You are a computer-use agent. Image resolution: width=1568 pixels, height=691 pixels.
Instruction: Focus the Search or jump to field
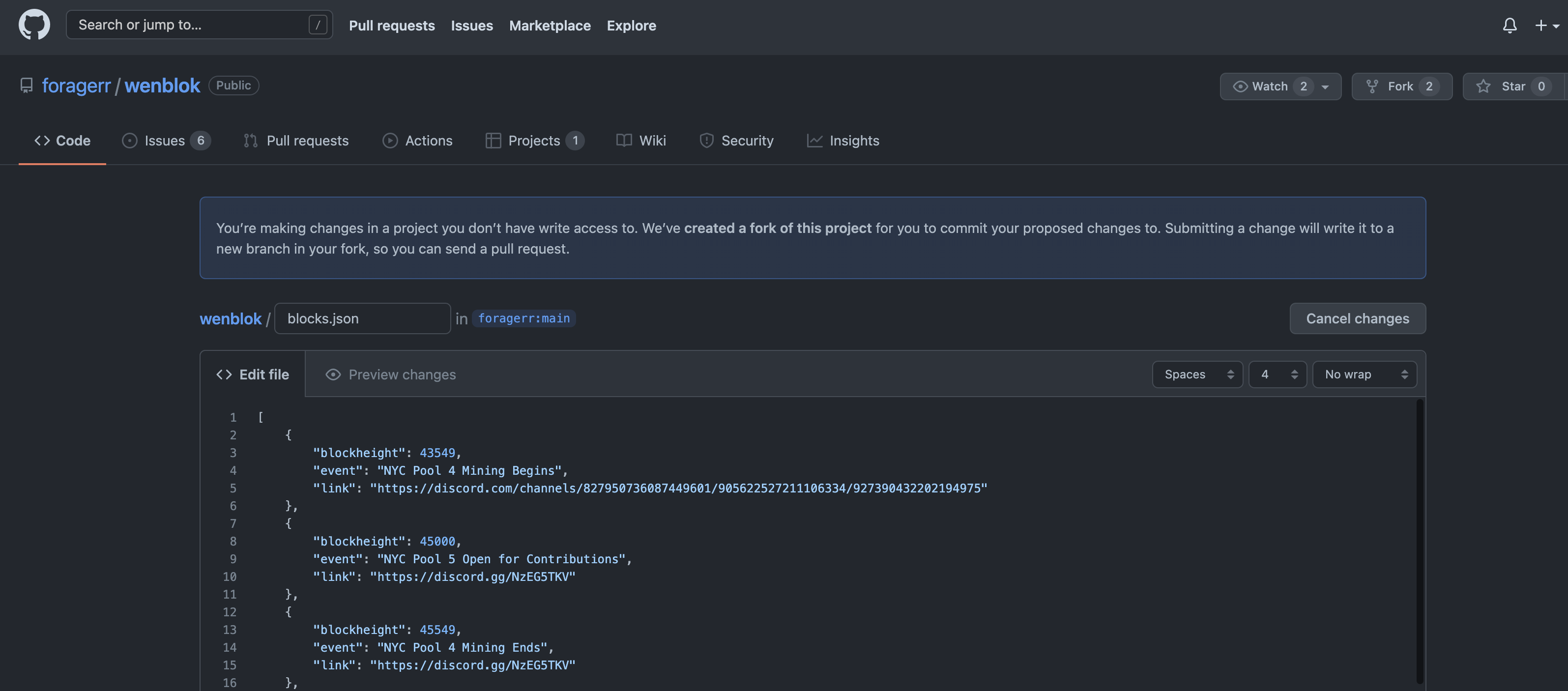(x=199, y=25)
